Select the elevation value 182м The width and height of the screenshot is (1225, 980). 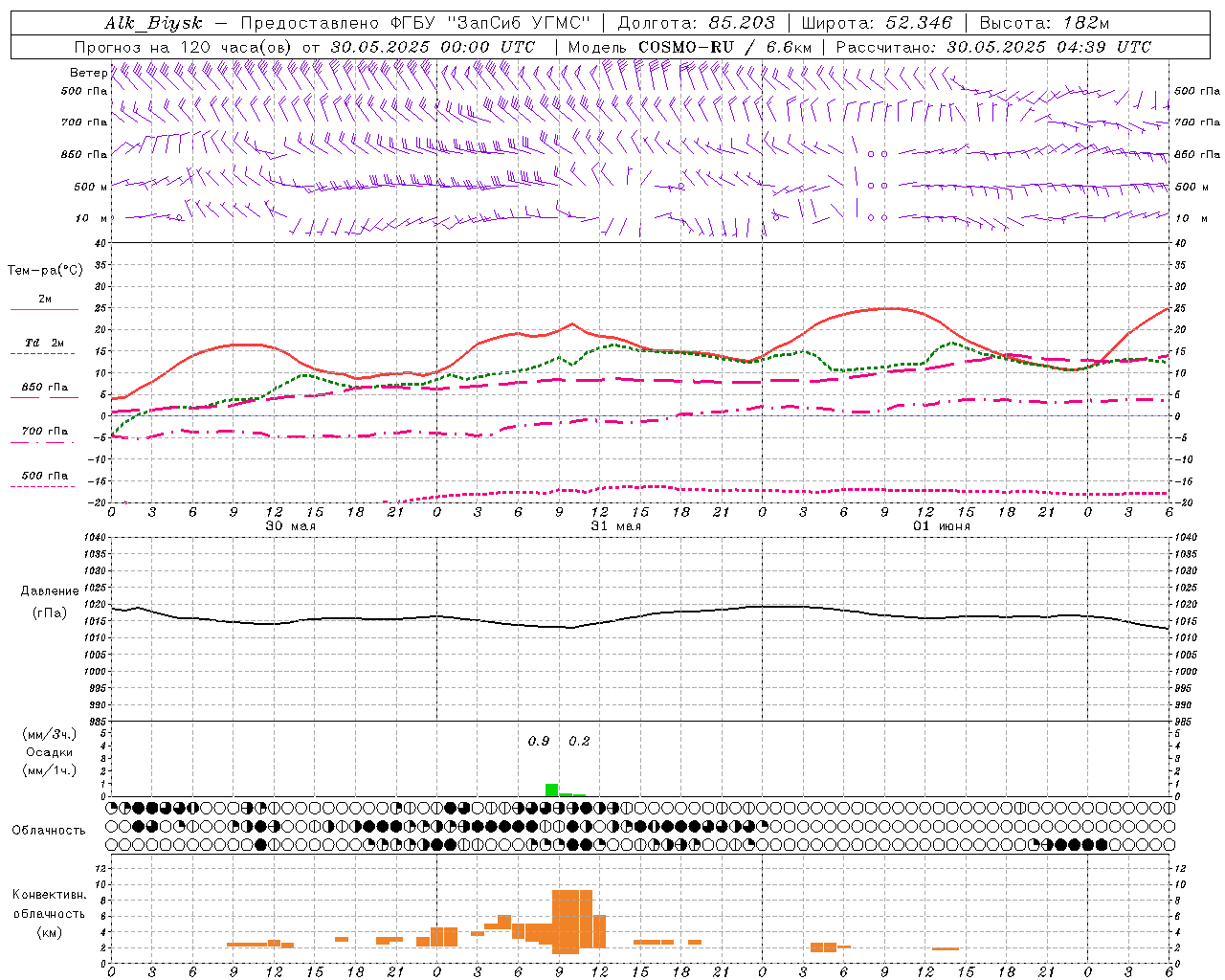coord(1085,23)
